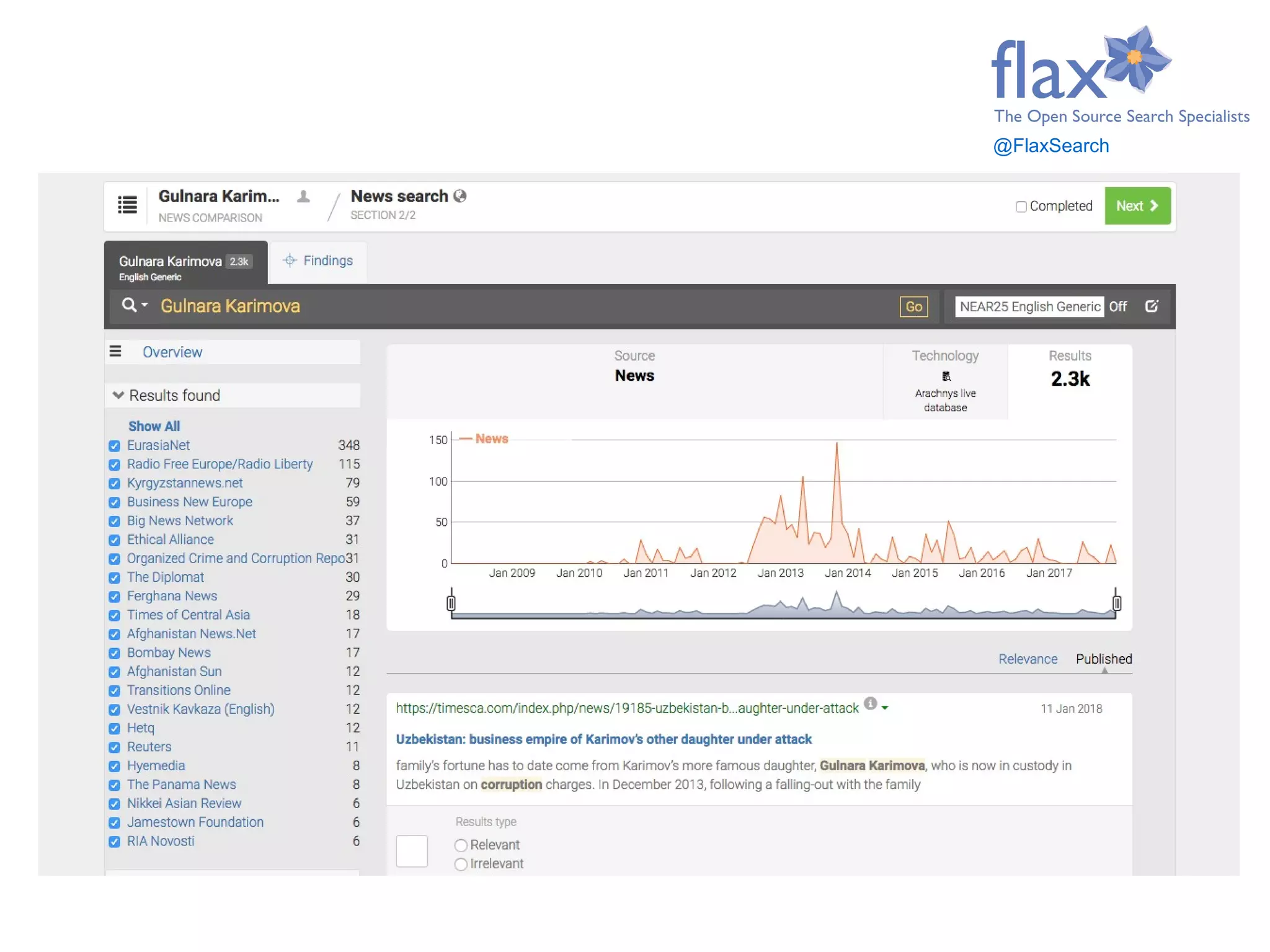Click the Arachnys live database technology icon
Viewport: 1270px width, 952px height.
click(946, 376)
